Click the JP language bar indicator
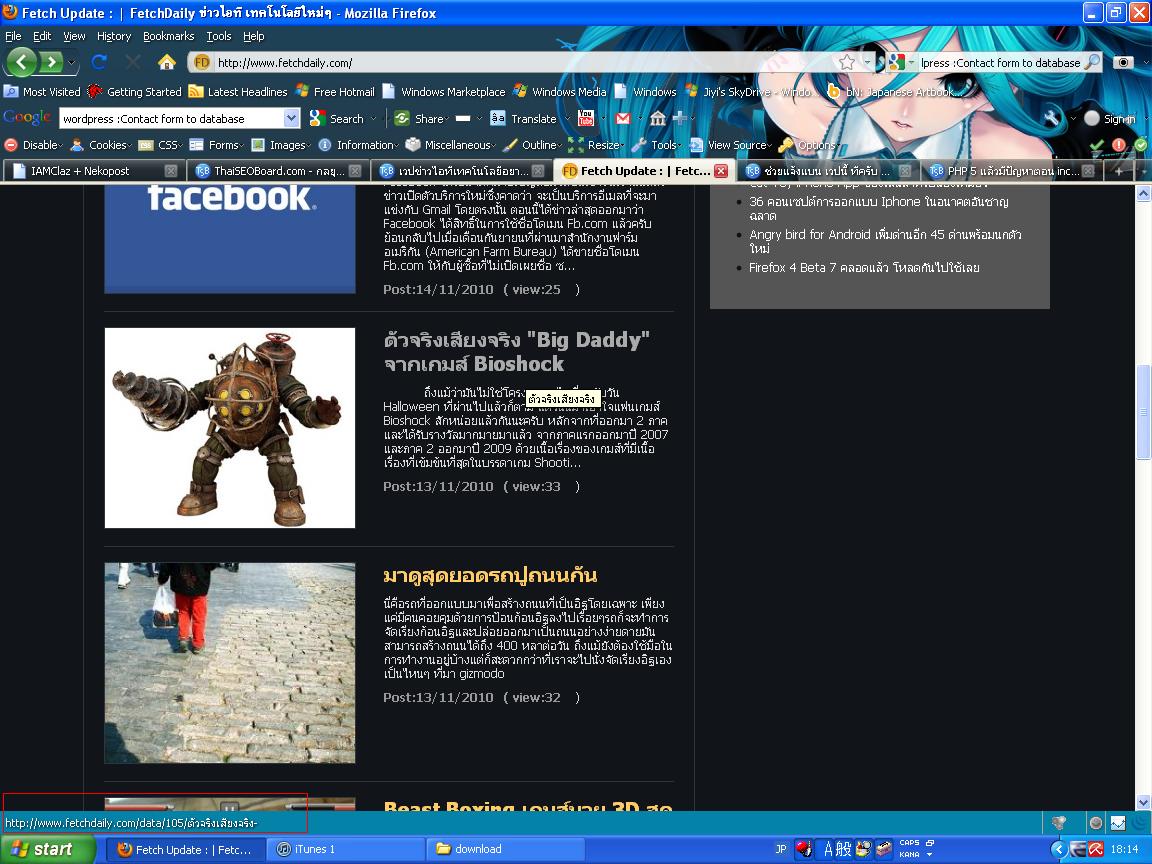 click(780, 849)
